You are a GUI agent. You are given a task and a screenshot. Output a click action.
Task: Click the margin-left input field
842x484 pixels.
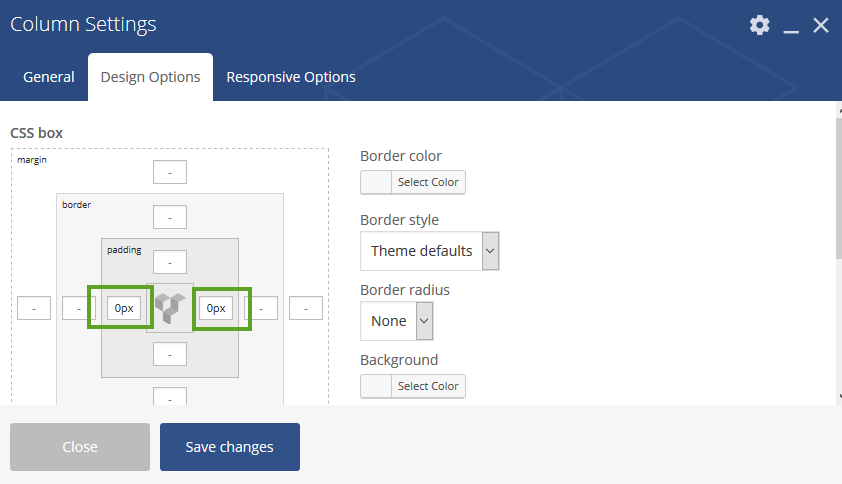[34, 308]
